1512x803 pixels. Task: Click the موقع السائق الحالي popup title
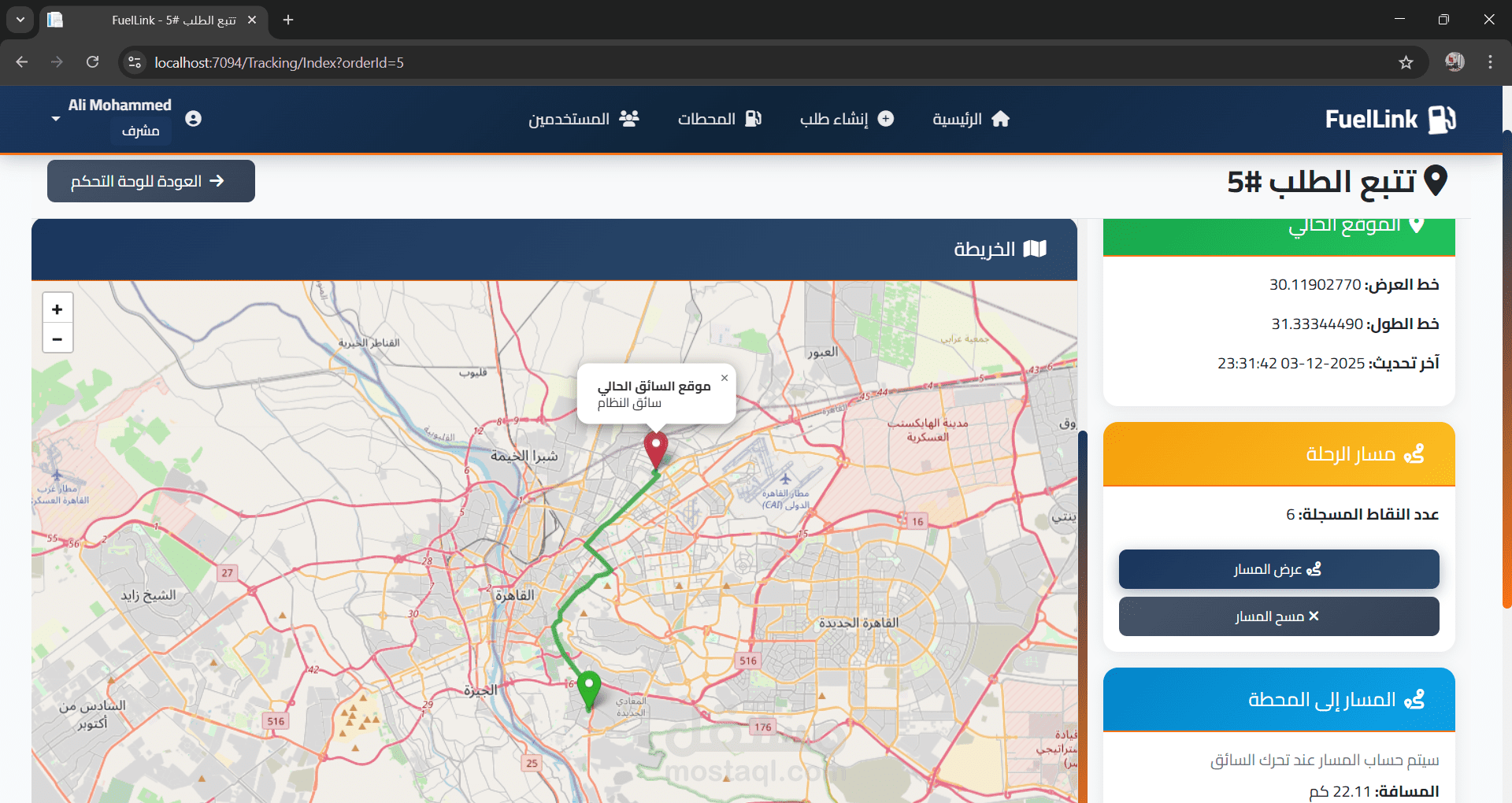654,386
